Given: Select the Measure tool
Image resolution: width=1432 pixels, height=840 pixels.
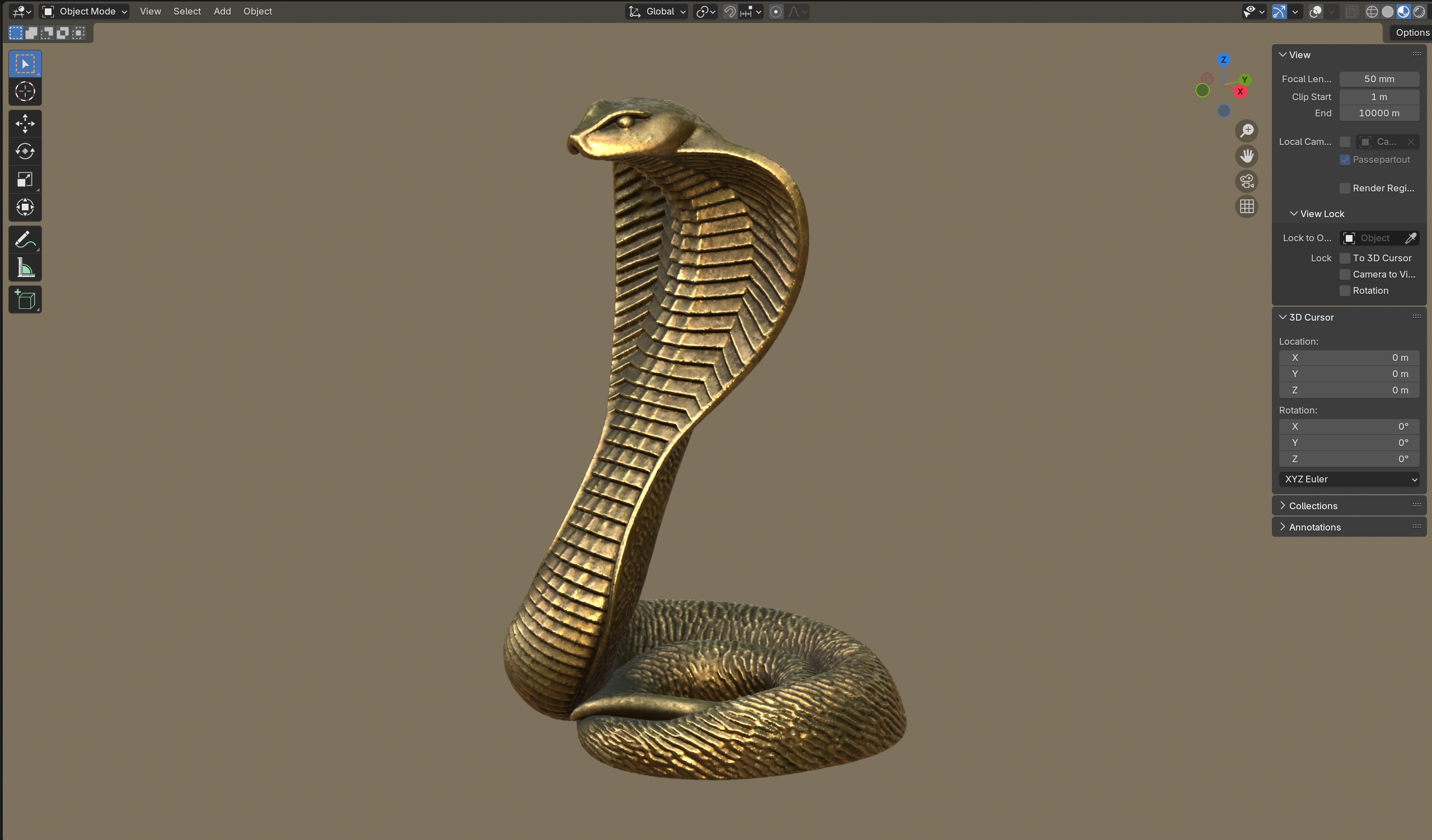Looking at the screenshot, I should pos(25,268).
